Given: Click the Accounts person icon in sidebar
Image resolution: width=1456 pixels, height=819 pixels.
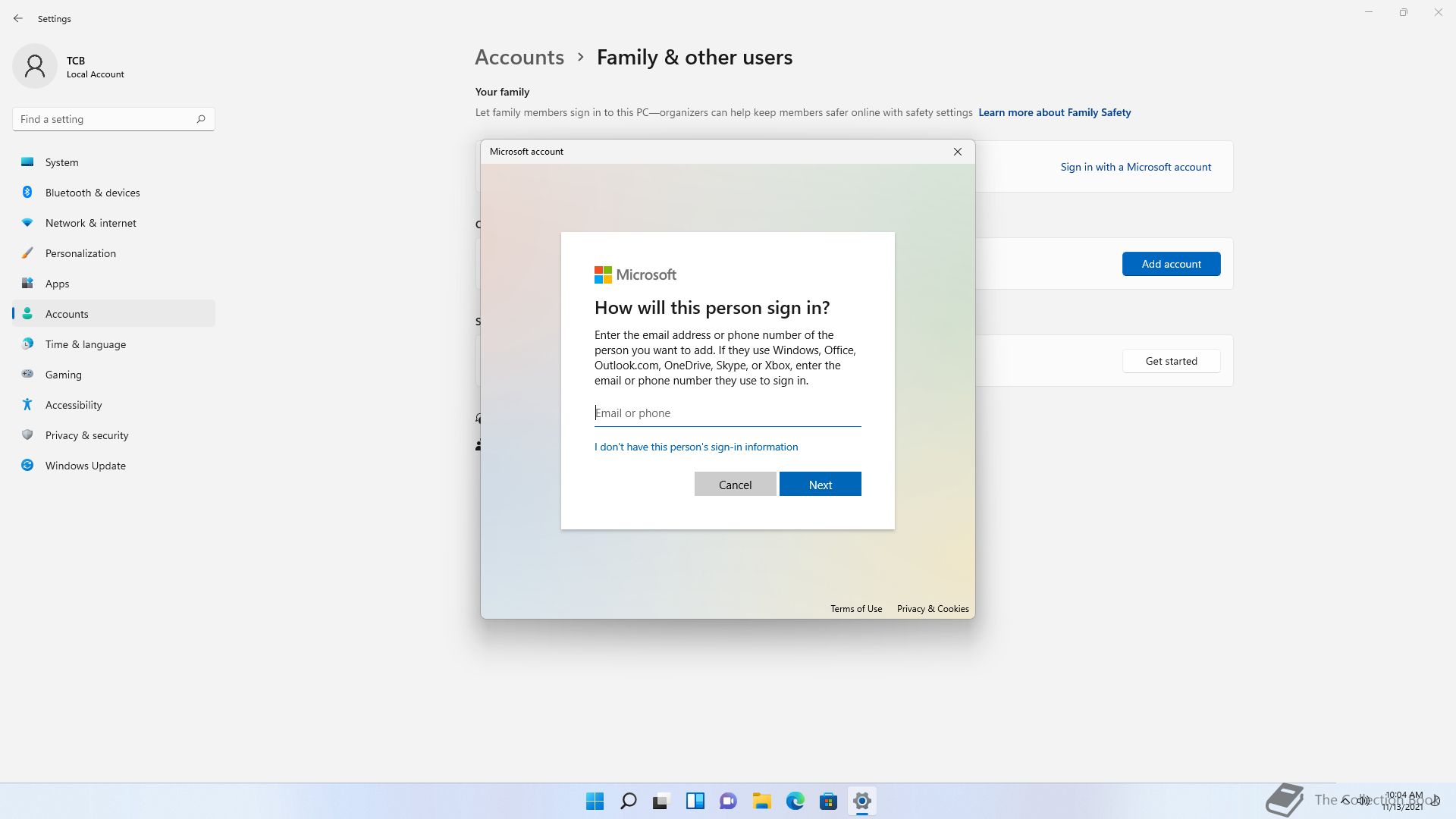Looking at the screenshot, I should point(27,313).
